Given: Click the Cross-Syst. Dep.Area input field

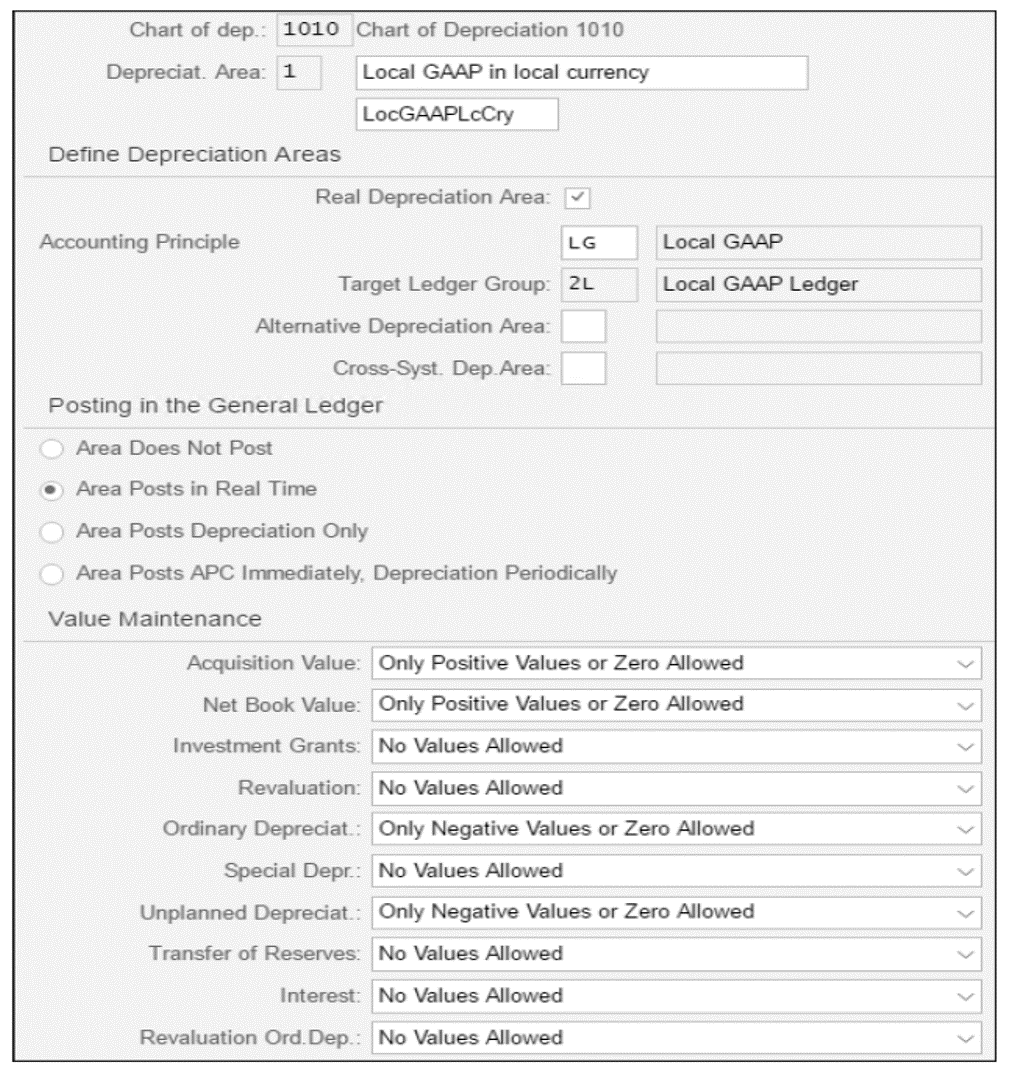Looking at the screenshot, I should click(583, 369).
